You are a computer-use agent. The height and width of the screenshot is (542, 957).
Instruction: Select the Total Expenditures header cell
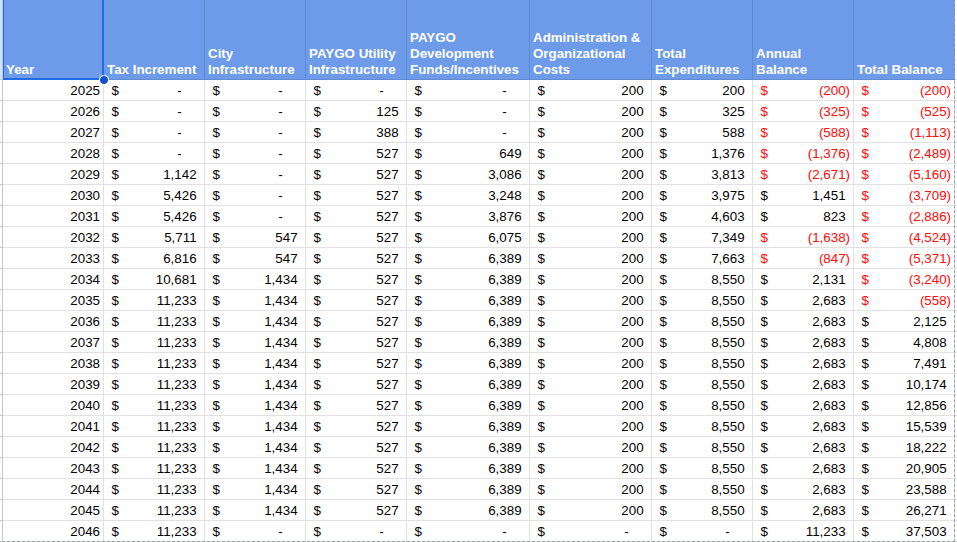(702, 40)
